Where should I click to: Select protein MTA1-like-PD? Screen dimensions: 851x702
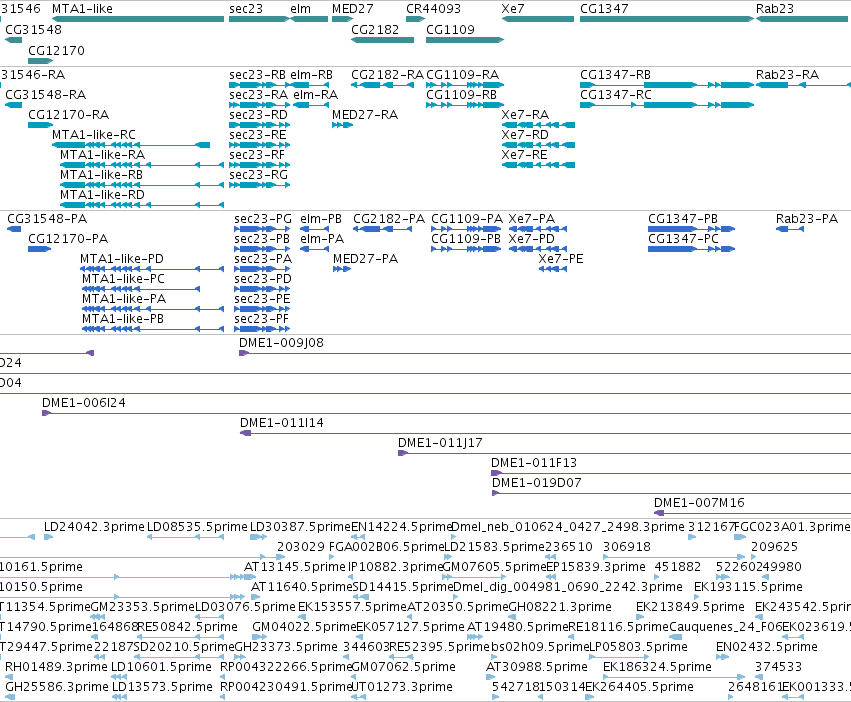(x=152, y=269)
